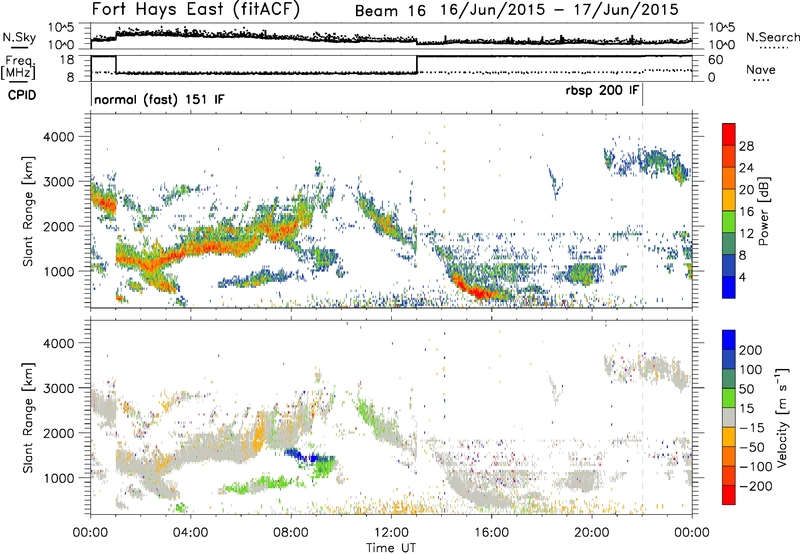Click the 24 tick label on Power colorbar
This screenshot has height=554, width=800.
pos(747,168)
